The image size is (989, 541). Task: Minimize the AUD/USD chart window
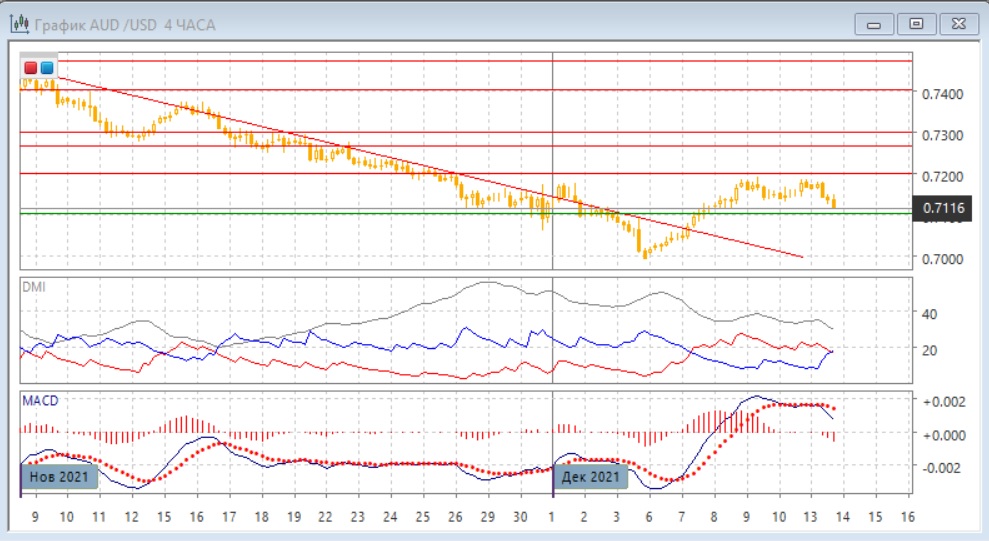click(x=873, y=24)
